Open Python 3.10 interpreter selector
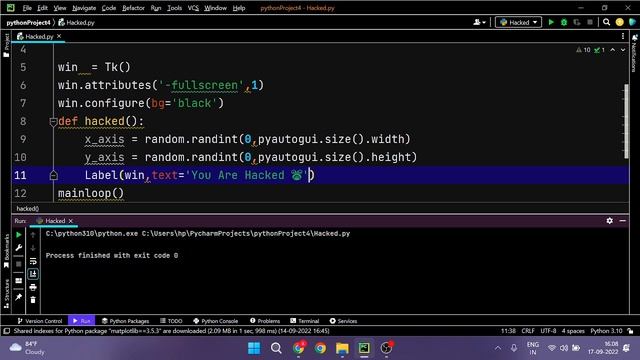The width and height of the screenshot is (640, 360). pos(606,331)
